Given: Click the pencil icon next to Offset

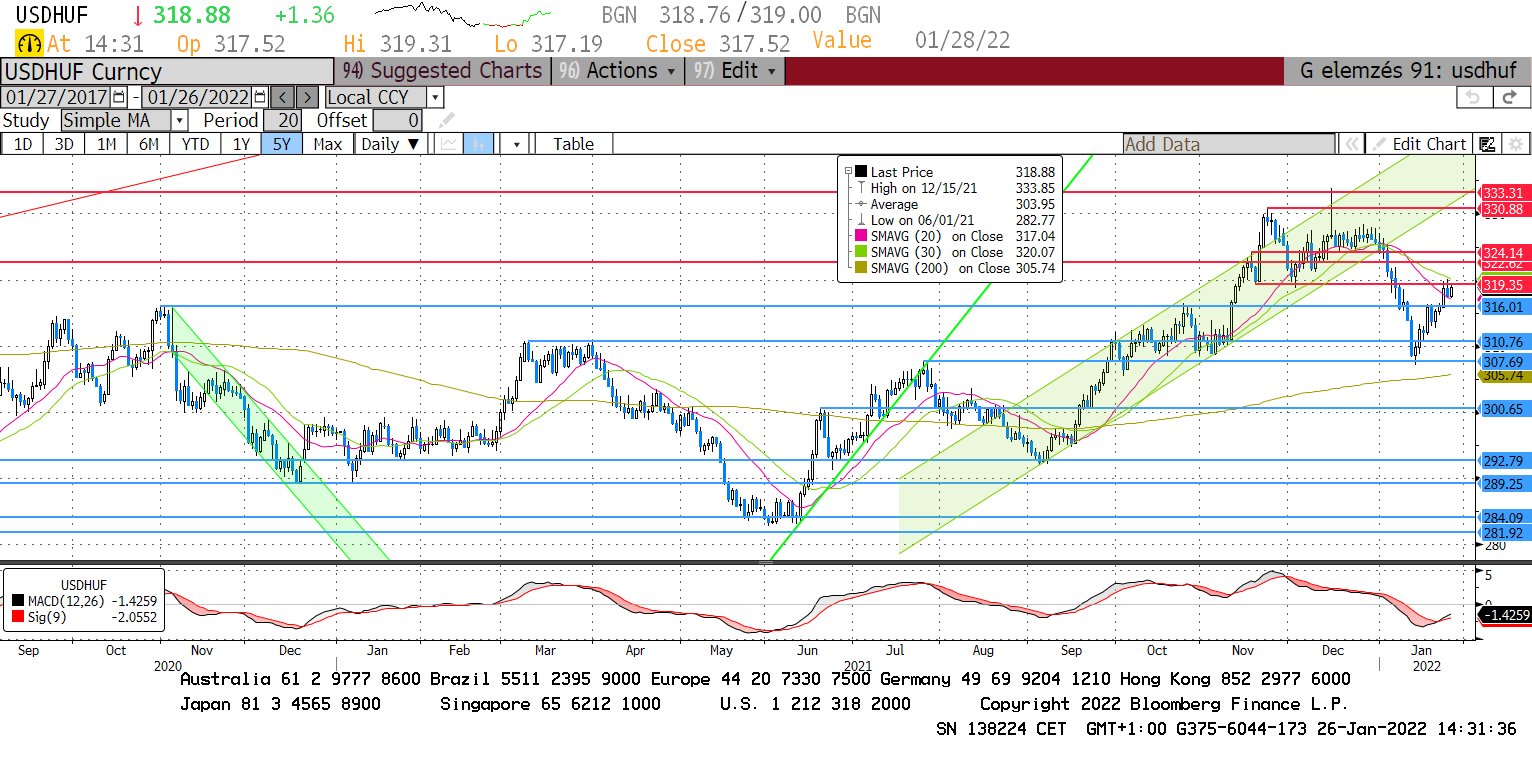Looking at the screenshot, I should [x=446, y=120].
